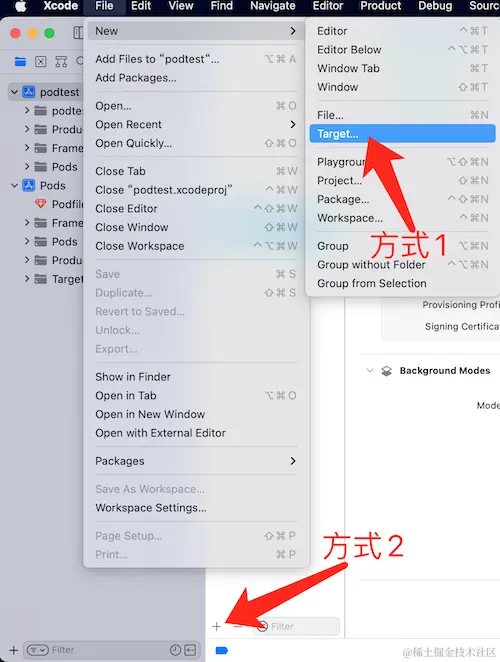
Task: Click the Pods project icon
Action: click(29, 185)
